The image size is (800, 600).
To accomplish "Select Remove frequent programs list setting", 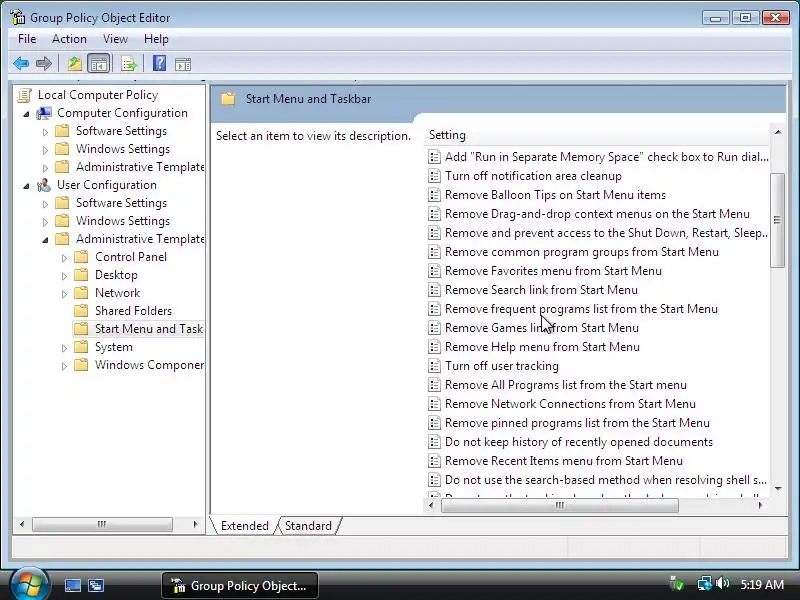I will tap(581, 309).
